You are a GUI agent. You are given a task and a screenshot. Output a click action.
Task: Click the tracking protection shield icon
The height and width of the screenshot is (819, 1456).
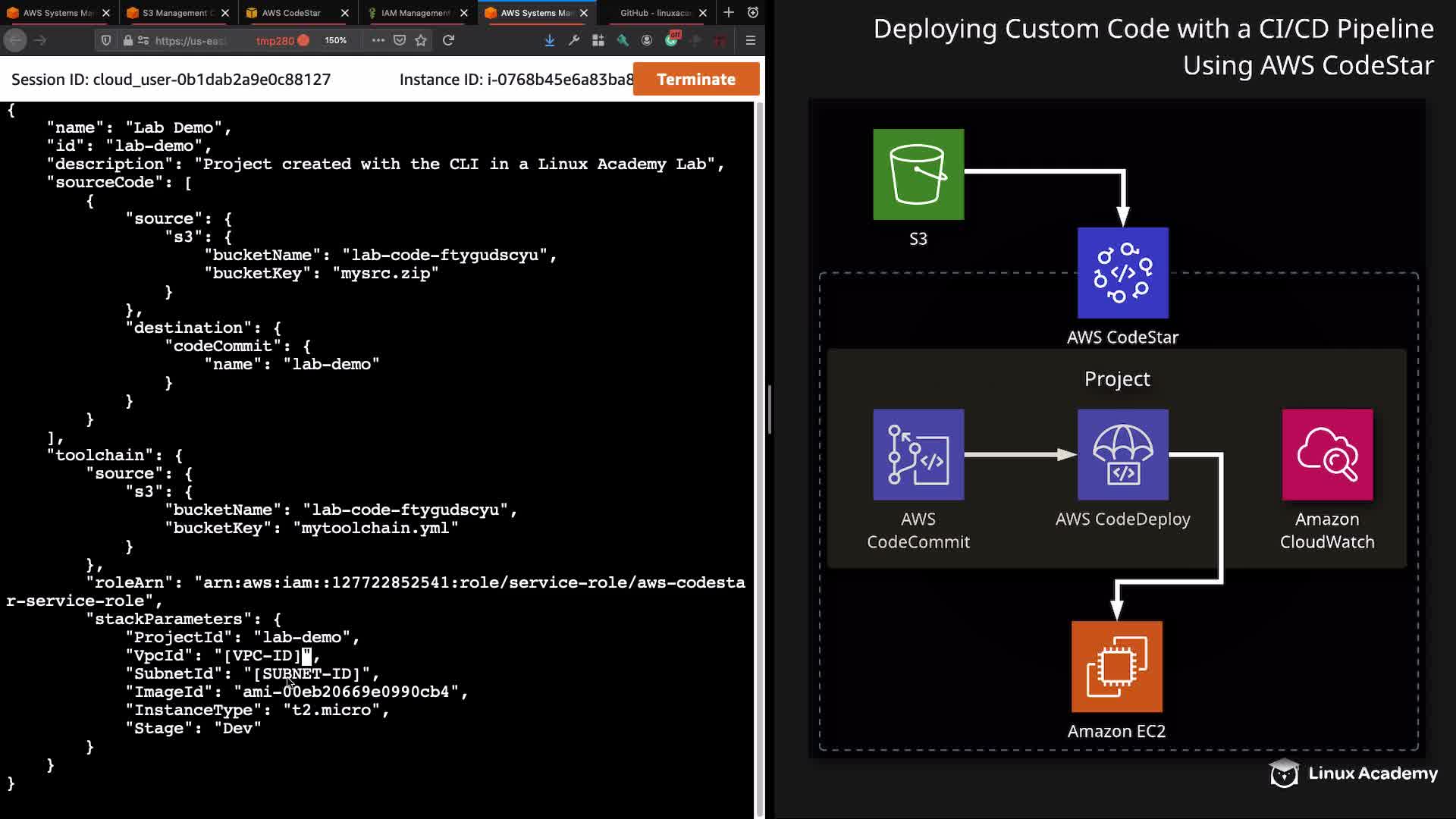pyautogui.click(x=106, y=40)
